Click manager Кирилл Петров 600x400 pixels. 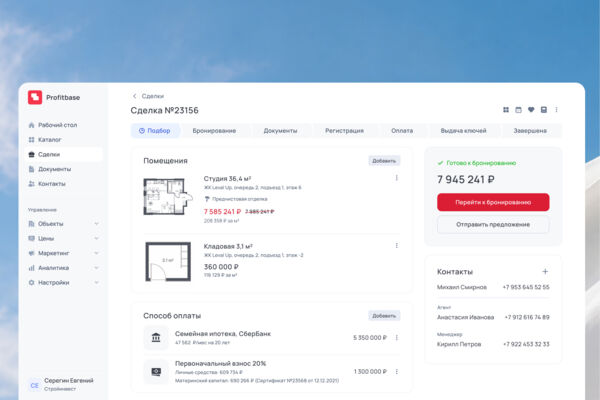[x=459, y=344]
